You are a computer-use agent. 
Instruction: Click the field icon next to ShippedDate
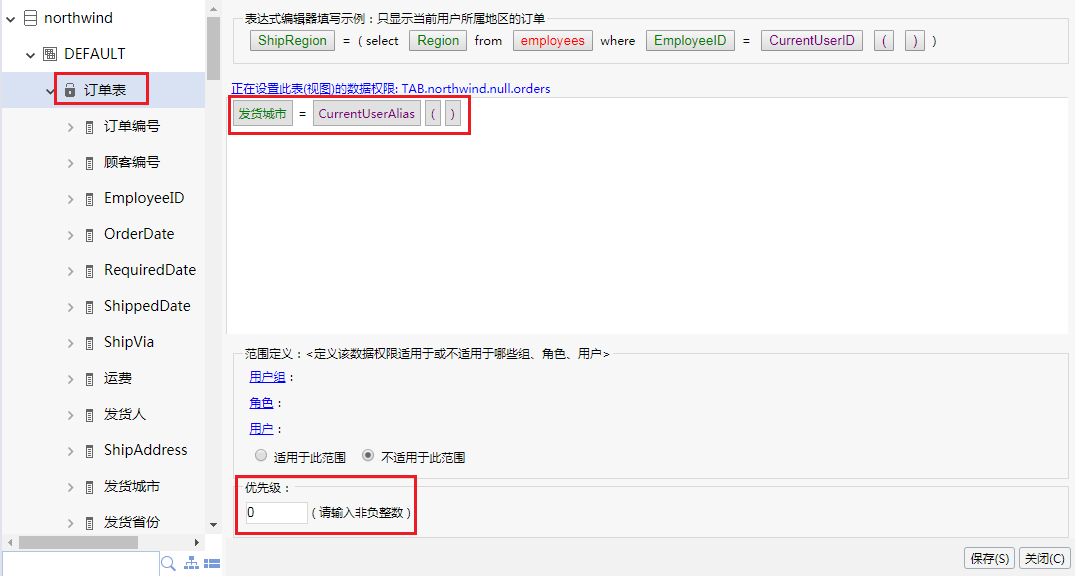[x=89, y=307]
